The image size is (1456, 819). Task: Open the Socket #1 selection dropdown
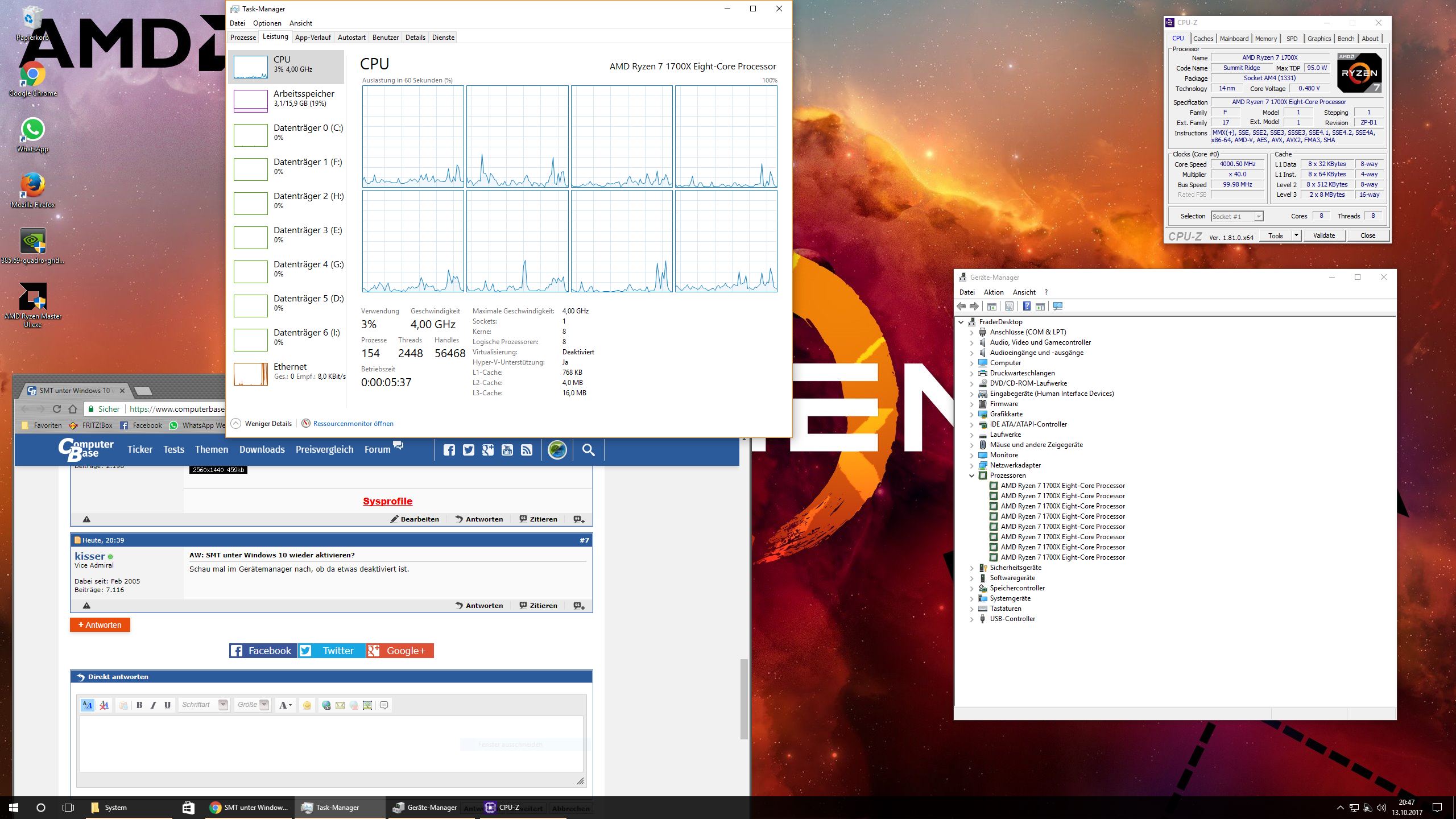(x=1258, y=217)
